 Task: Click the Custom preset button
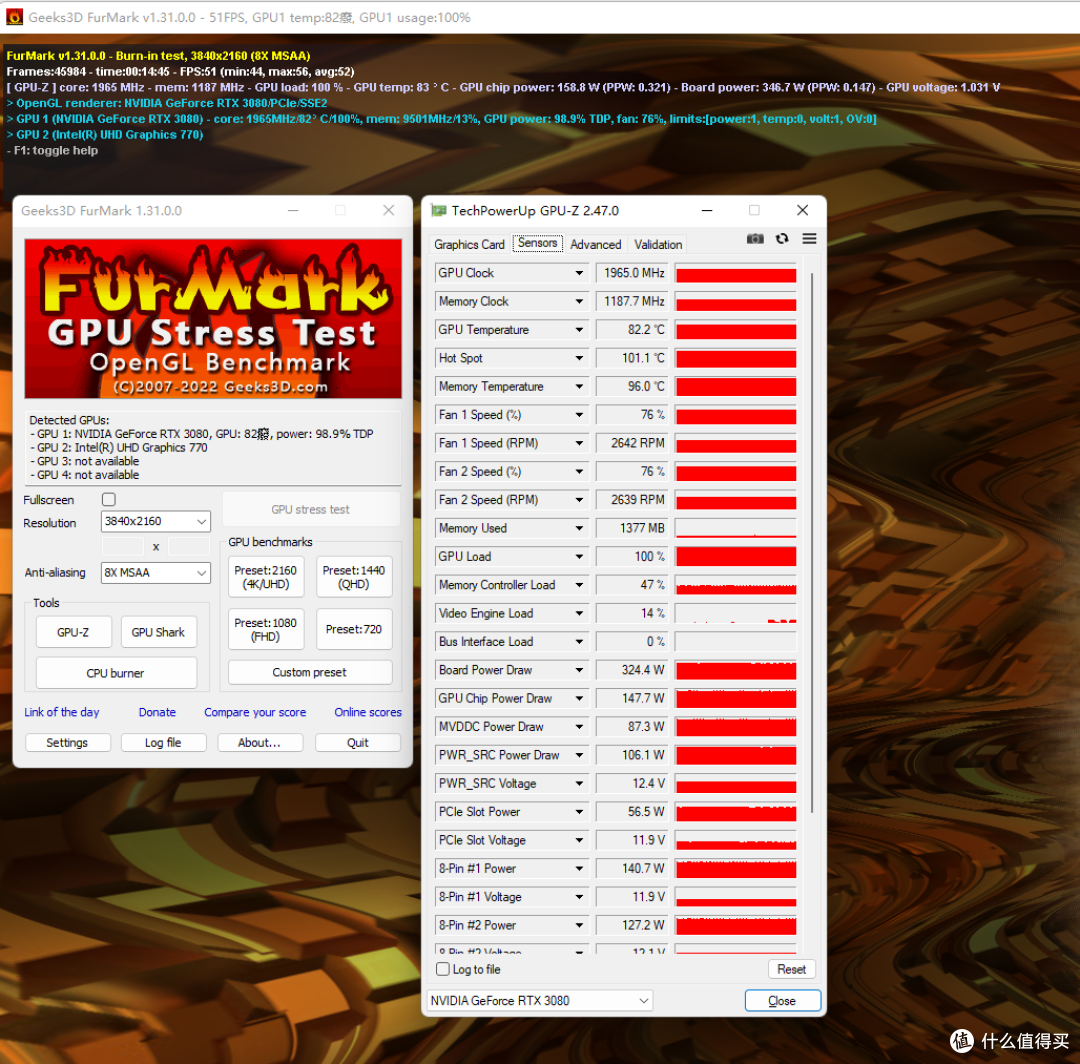[x=310, y=672]
